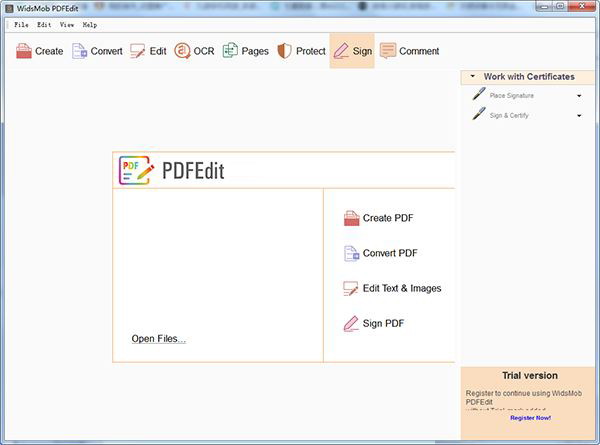Screen dimensions: 600x445
Task: Click the Place Signature label
Action: click(x=512, y=96)
